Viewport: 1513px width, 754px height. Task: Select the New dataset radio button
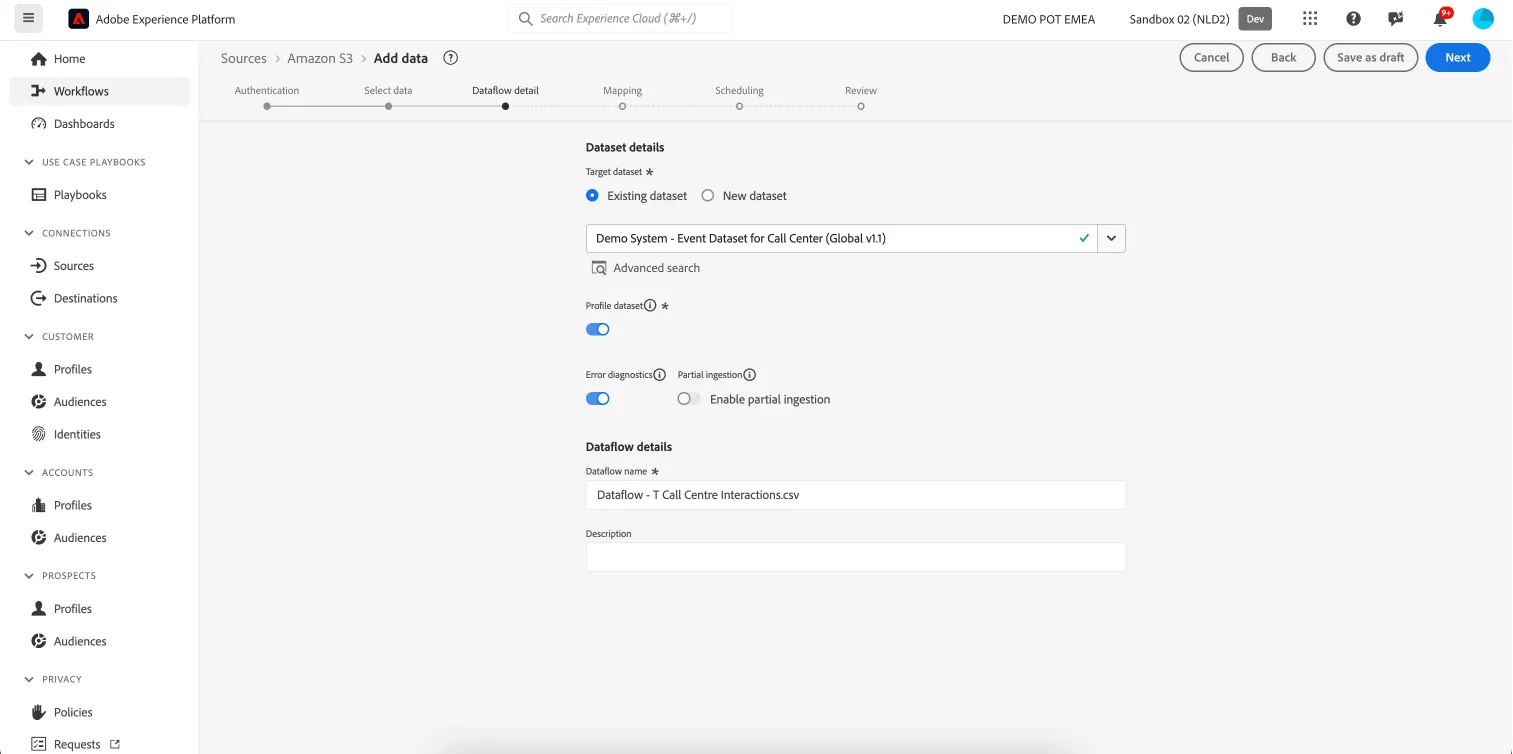pos(708,196)
